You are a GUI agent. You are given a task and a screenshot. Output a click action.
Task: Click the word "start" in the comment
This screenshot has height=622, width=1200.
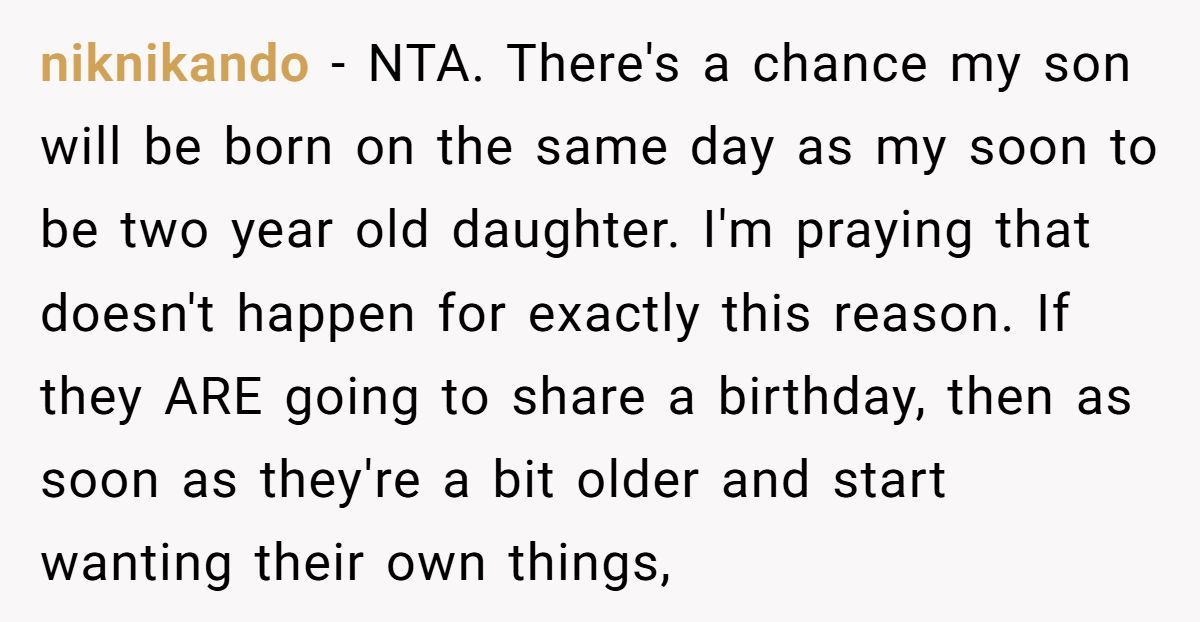pyautogui.click(x=889, y=483)
